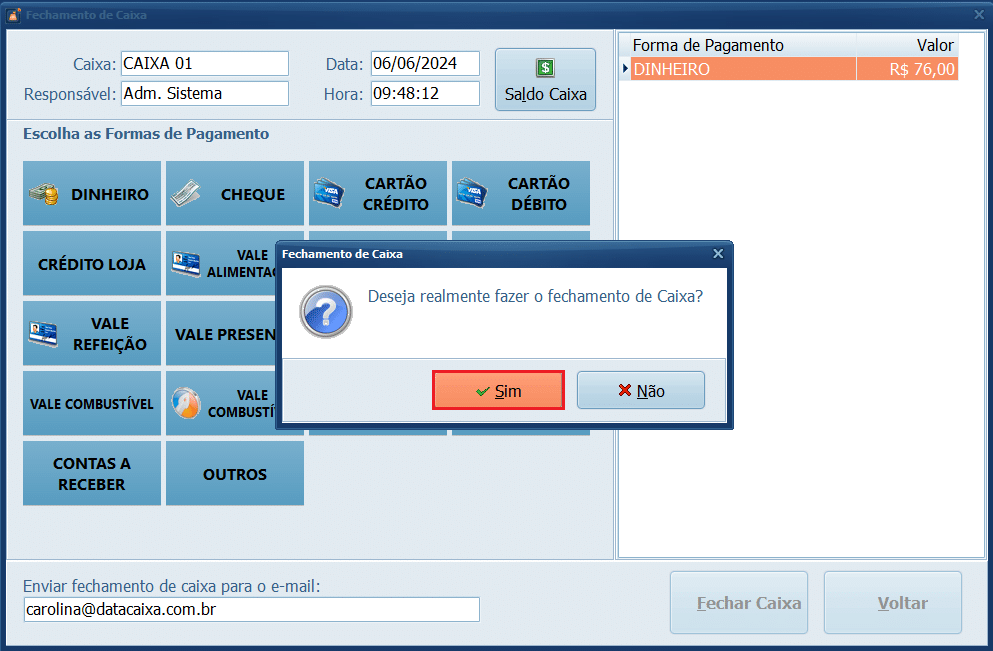993x651 pixels.
Task: Close the confirmation dialog with X
Action: 717,254
